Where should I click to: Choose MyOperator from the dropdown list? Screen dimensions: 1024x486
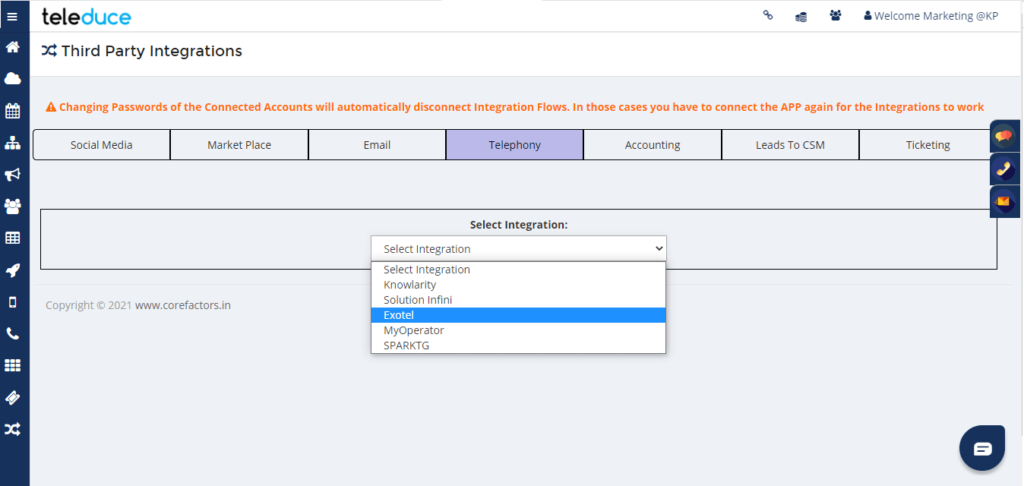point(519,331)
